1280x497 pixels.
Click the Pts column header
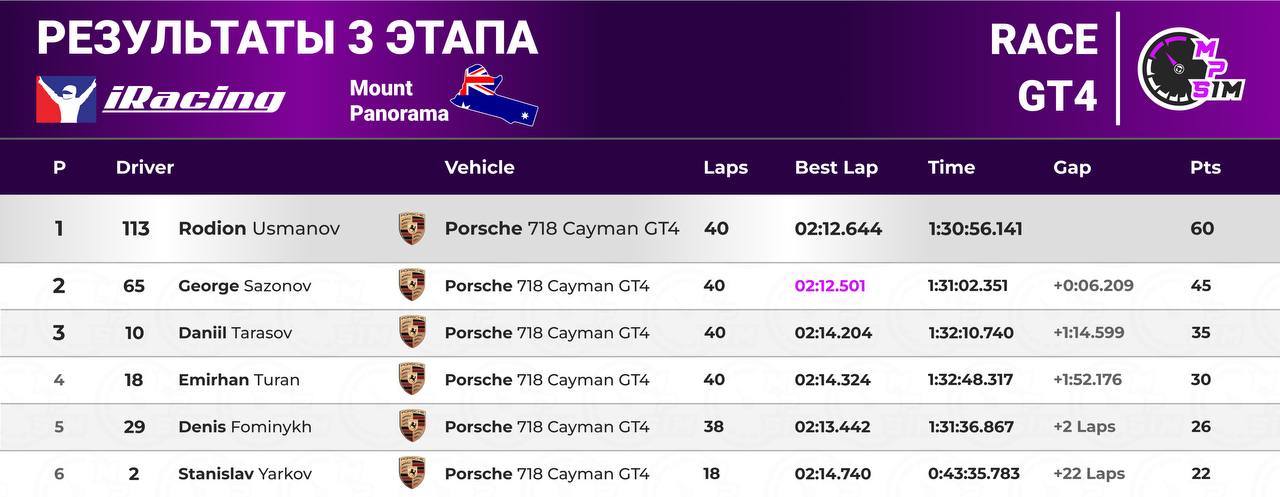pyautogui.click(x=1205, y=168)
